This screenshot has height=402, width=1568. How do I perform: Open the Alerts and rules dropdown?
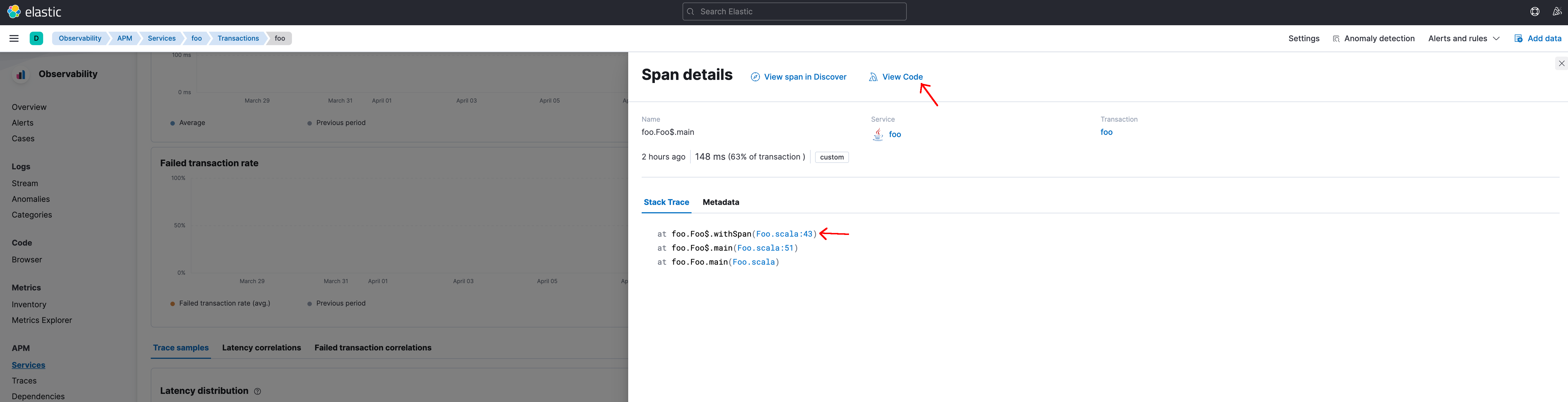[x=1462, y=38]
